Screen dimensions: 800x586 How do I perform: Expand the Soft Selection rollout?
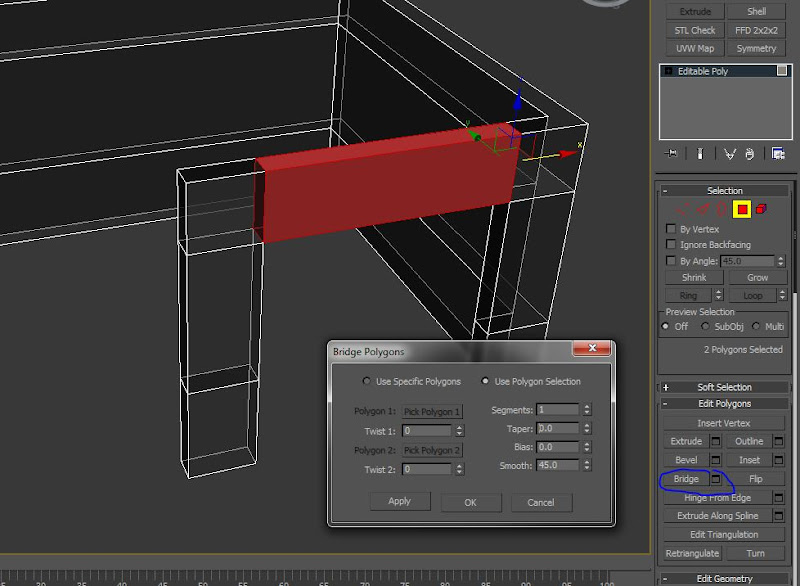[665, 387]
